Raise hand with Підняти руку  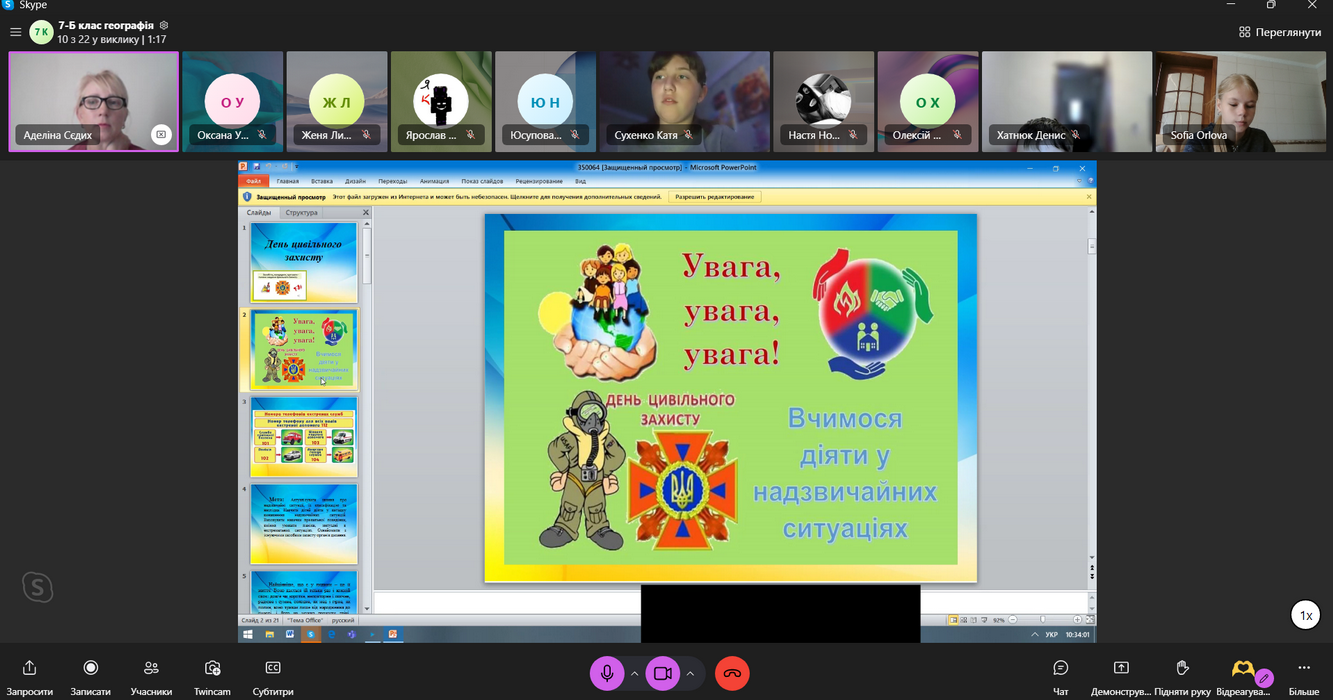pos(1182,675)
